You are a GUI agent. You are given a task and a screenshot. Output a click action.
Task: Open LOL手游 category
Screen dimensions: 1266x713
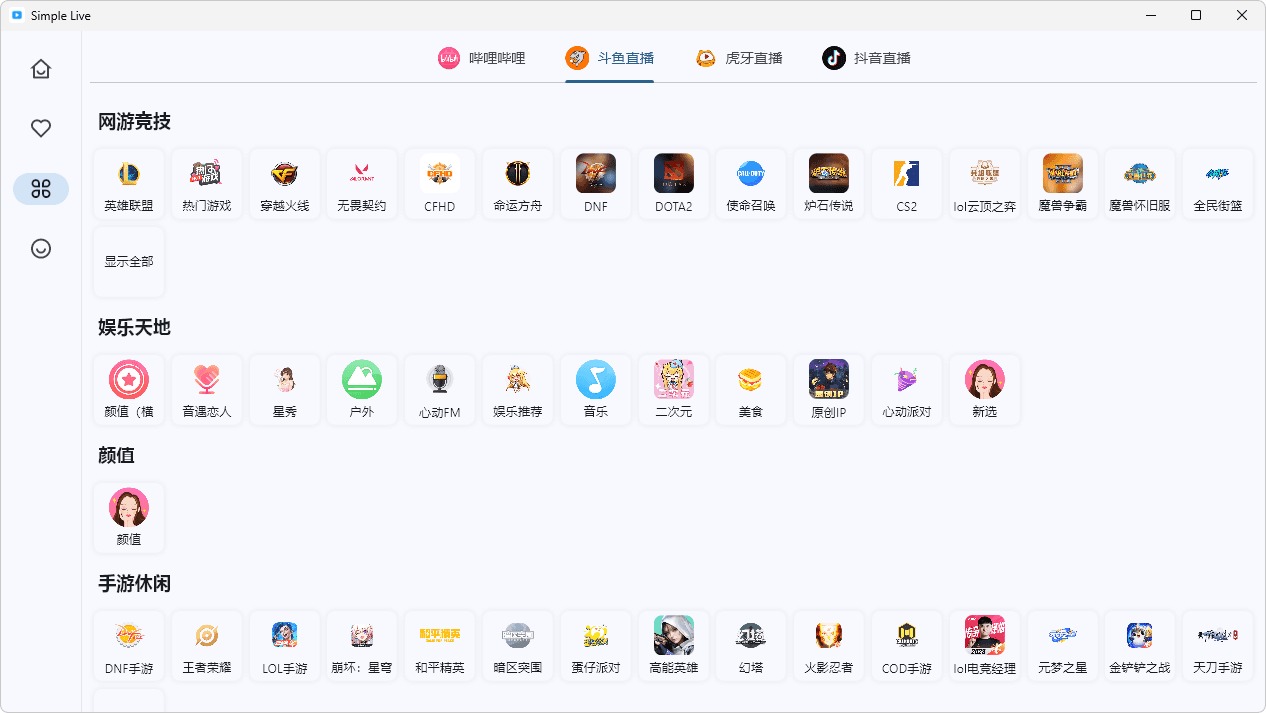point(285,646)
